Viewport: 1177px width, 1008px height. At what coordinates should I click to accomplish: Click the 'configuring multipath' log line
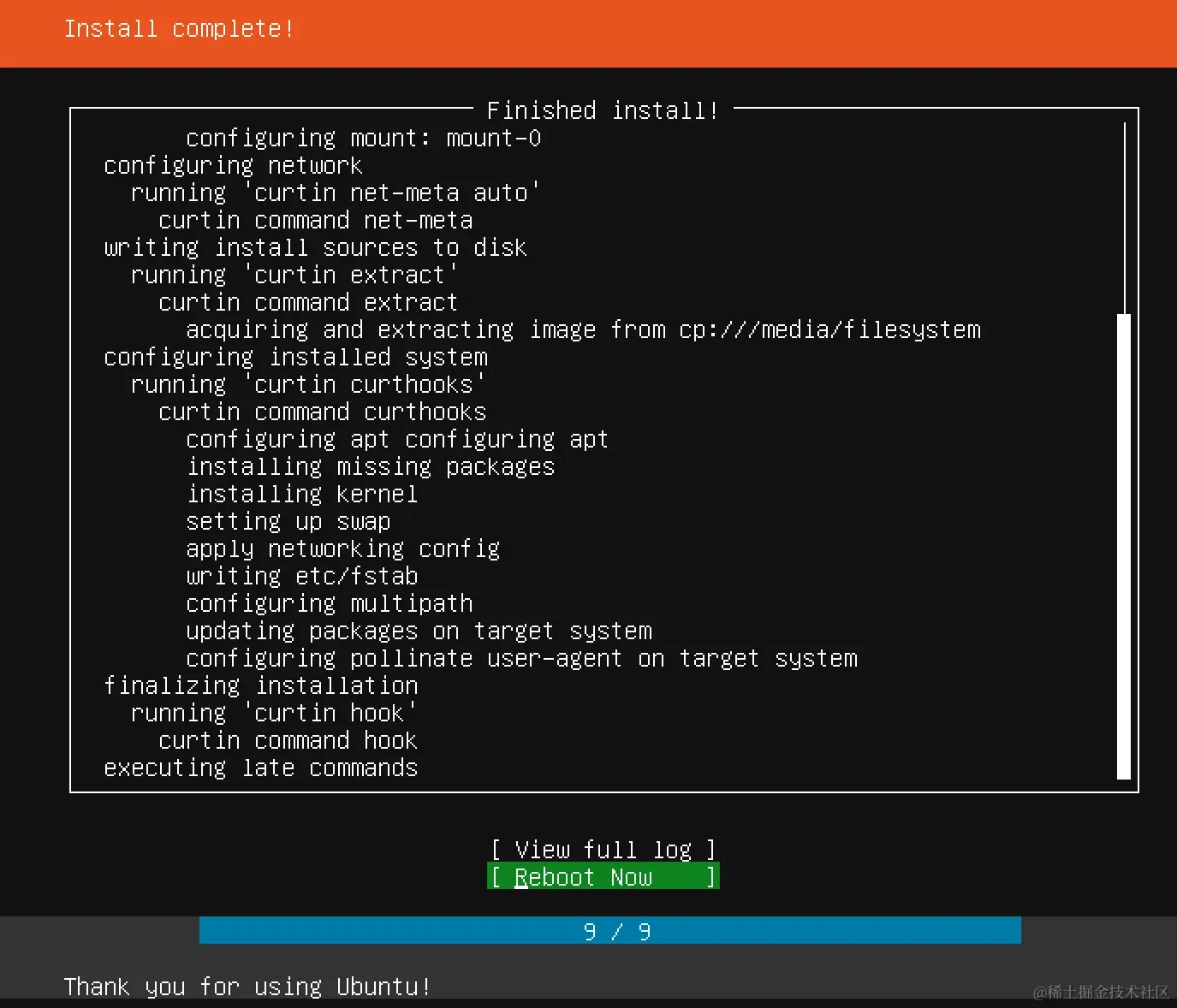point(330,603)
